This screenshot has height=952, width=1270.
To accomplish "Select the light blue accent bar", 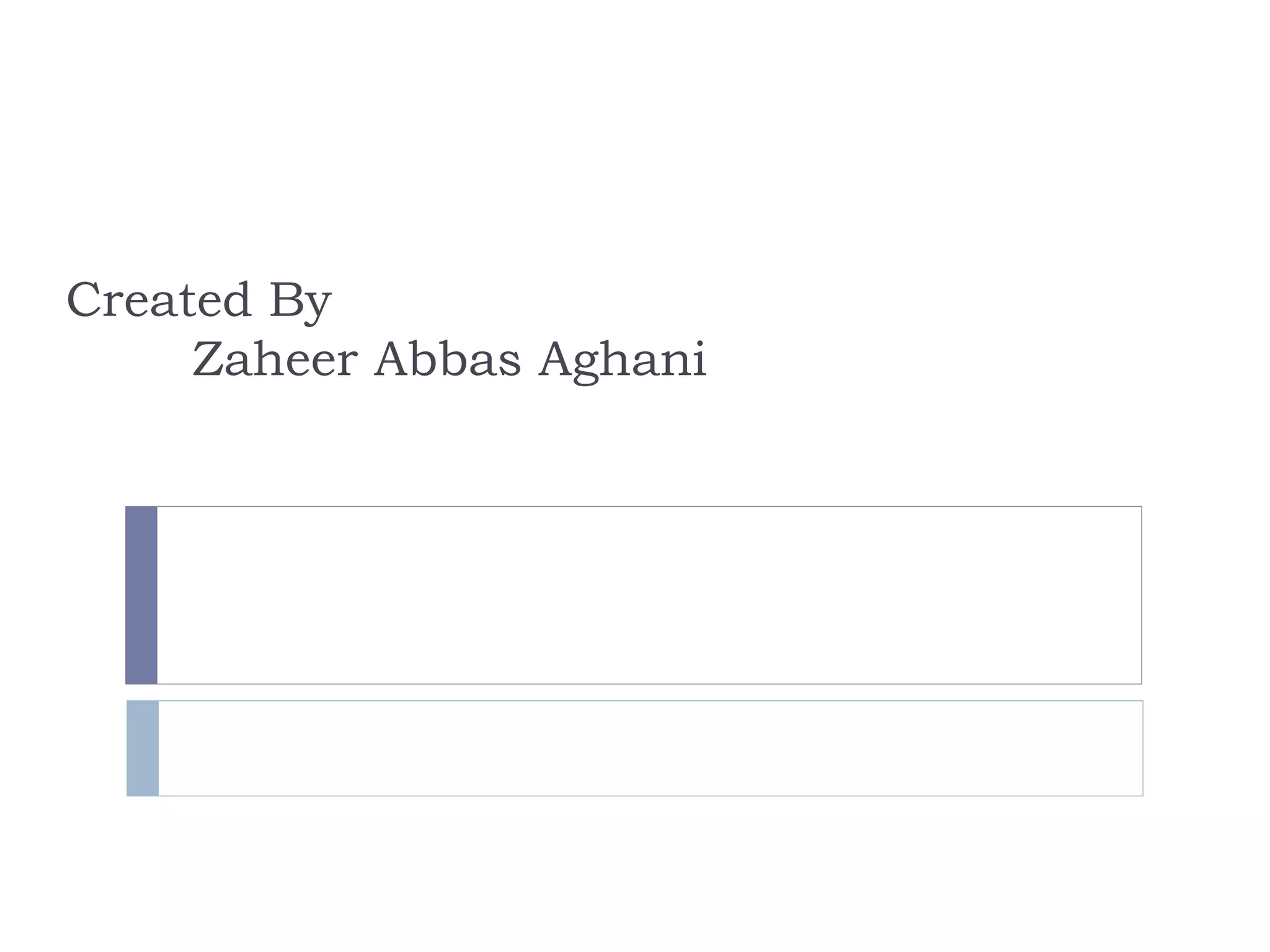I will (143, 748).
